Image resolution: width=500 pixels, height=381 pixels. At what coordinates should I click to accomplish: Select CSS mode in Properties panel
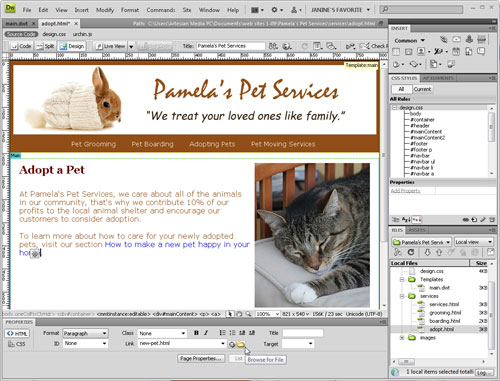pyautogui.click(x=17, y=344)
